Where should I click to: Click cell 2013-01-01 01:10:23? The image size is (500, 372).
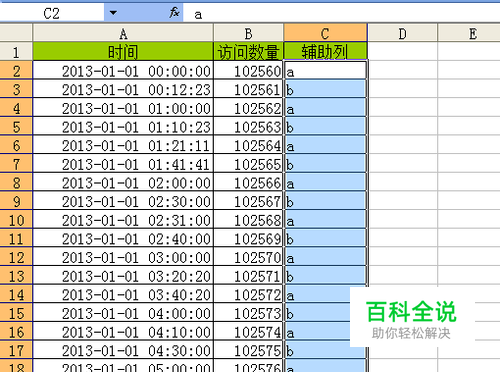(123, 126)
